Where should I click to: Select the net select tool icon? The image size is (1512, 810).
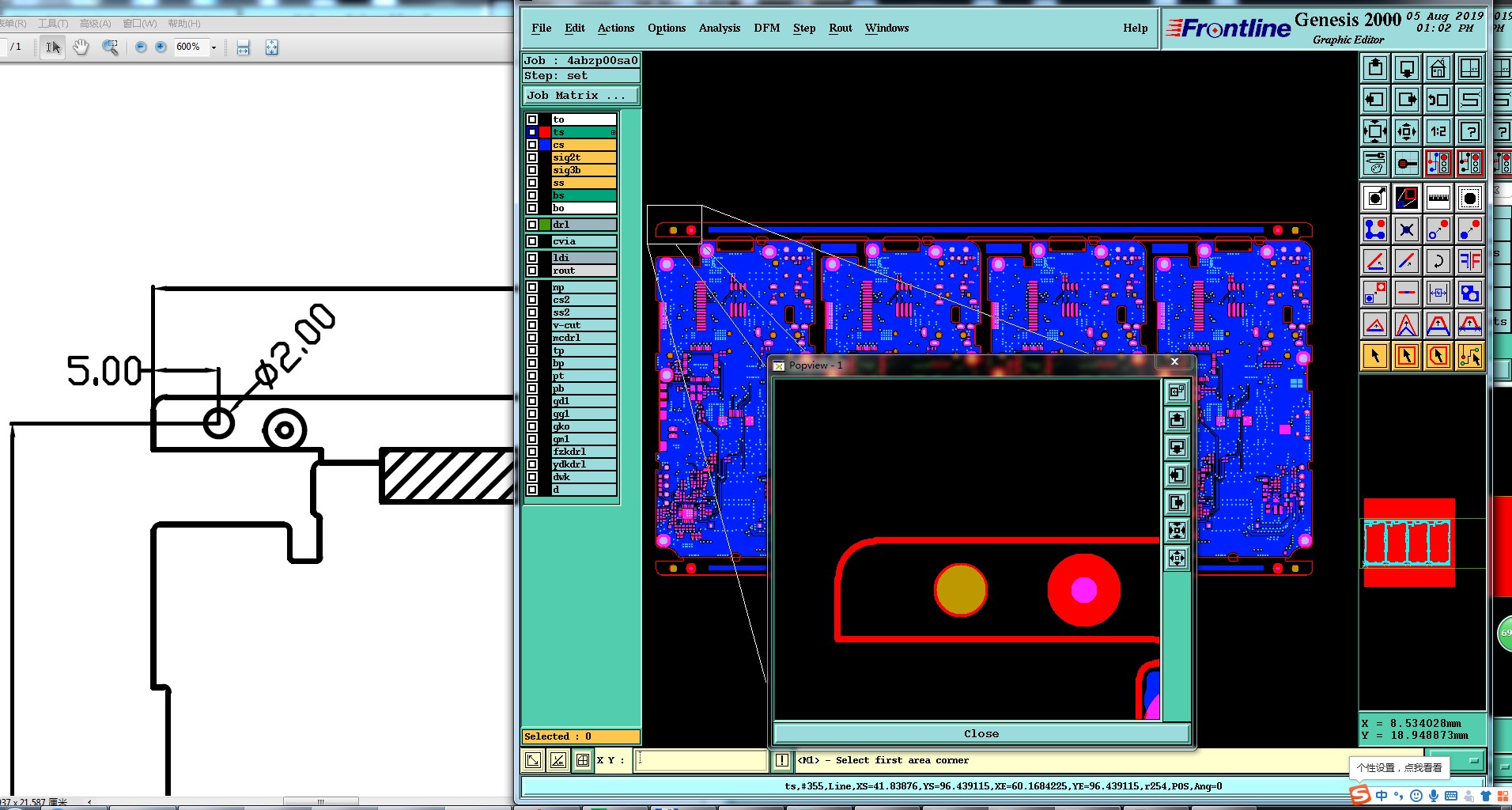(1470, 356)
